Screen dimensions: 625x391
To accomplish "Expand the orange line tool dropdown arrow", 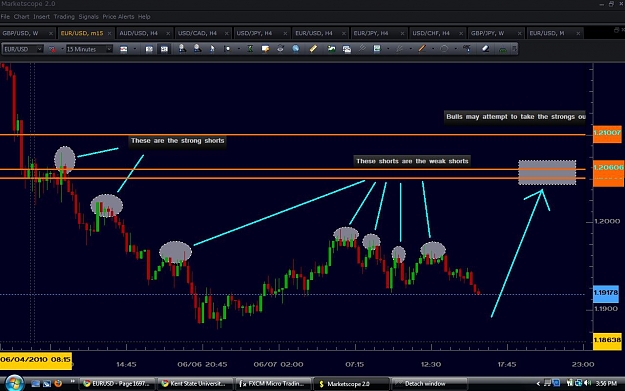I will pos(433,49).
